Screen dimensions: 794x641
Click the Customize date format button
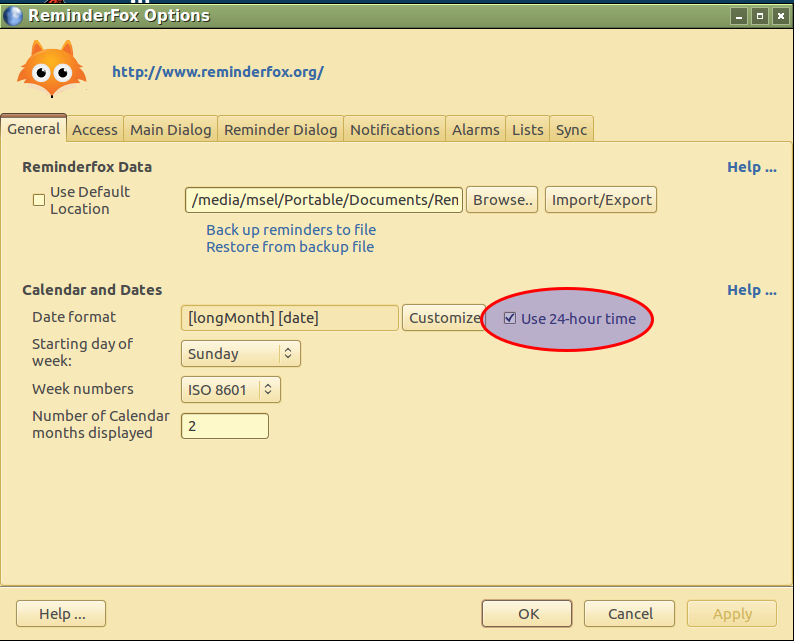coord(444,318)
